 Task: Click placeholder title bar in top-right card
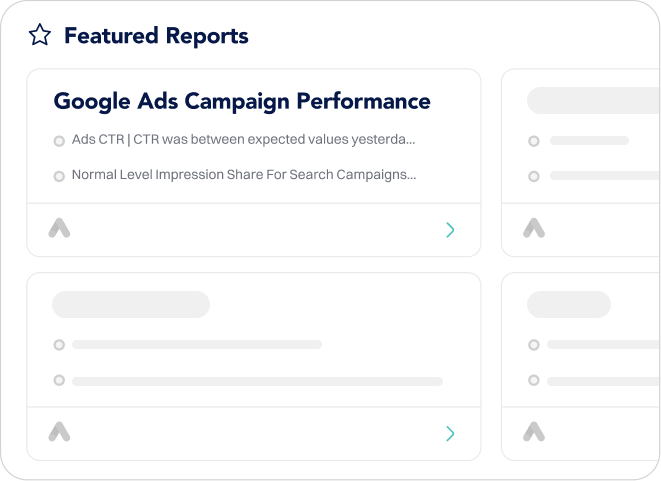click(x=594, y=100)
